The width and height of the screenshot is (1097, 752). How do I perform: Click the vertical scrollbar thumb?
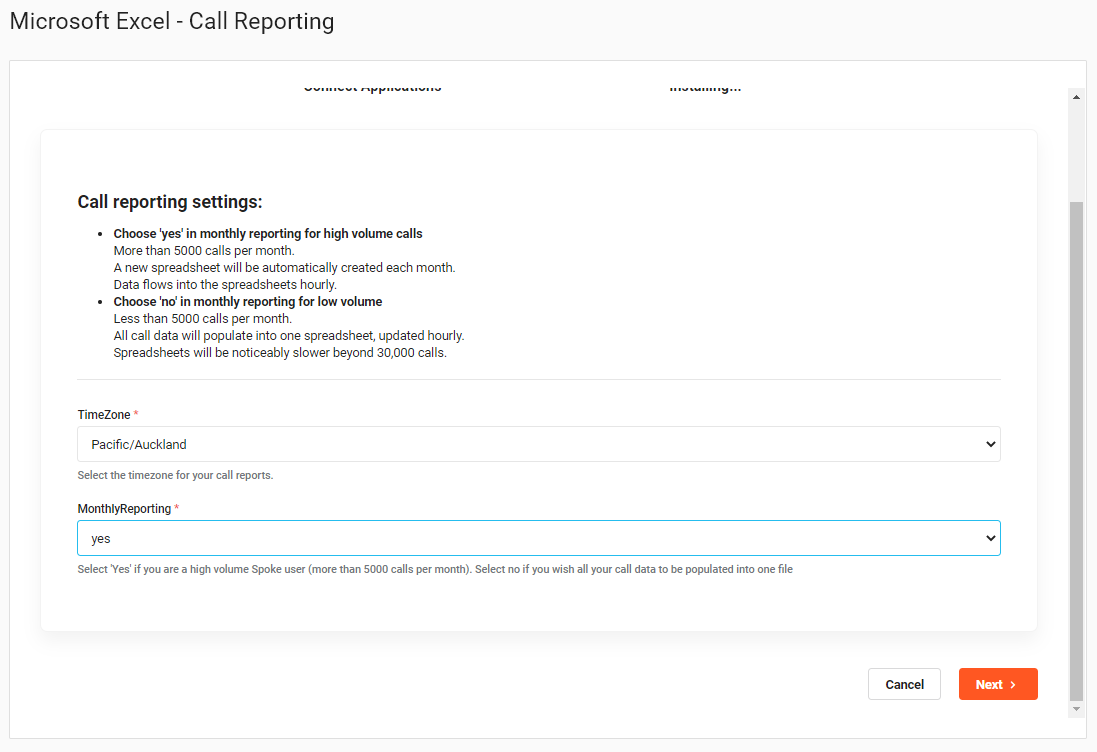tap(1076, 451)
